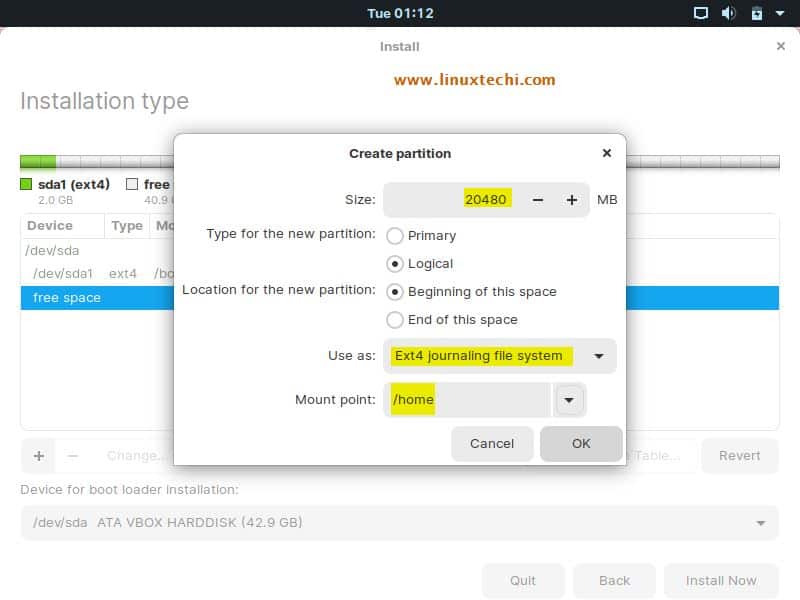800x600 pixels.
Task: Remove partition with minus button
Action: (72, 456)
